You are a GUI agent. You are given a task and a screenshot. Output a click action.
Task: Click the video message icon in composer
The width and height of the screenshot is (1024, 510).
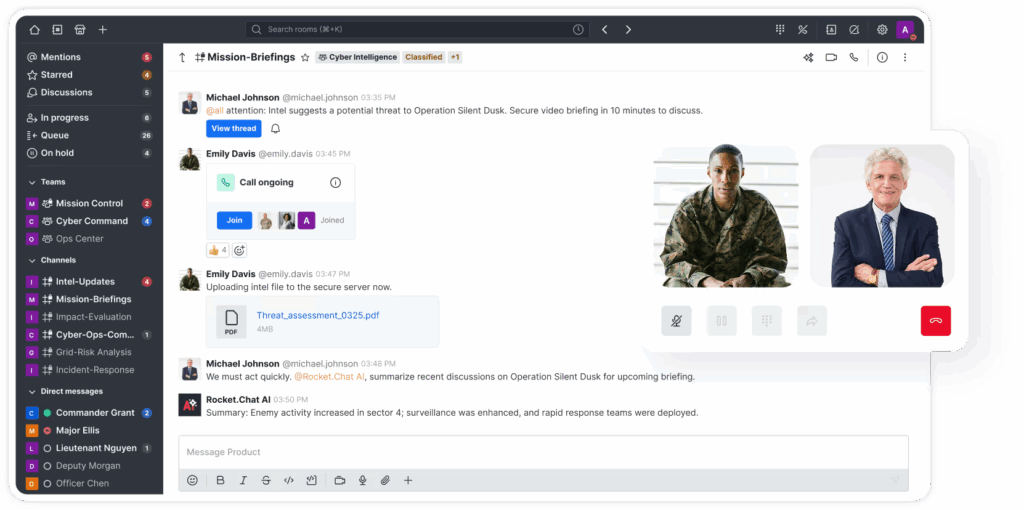(x=340, y=480)
